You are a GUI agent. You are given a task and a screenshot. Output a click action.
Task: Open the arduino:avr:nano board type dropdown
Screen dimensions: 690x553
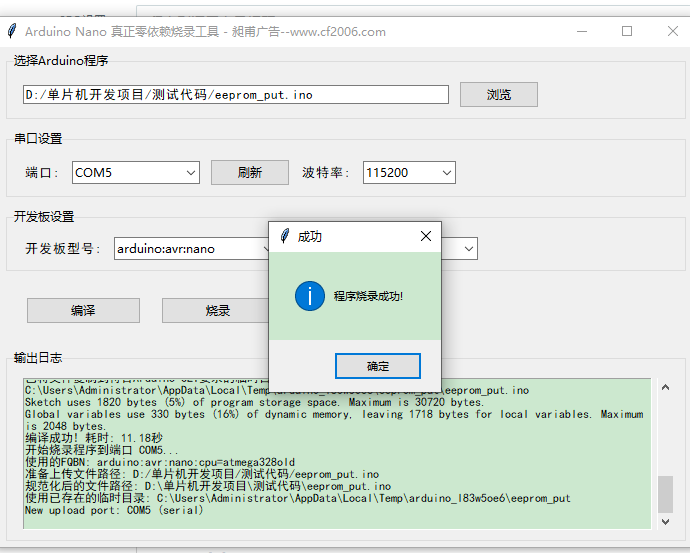coord(265,248)
